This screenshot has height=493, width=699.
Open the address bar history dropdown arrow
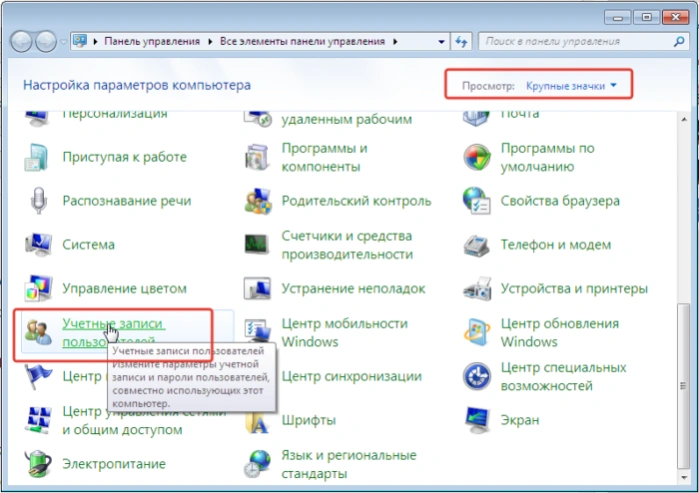click(441, 42)
